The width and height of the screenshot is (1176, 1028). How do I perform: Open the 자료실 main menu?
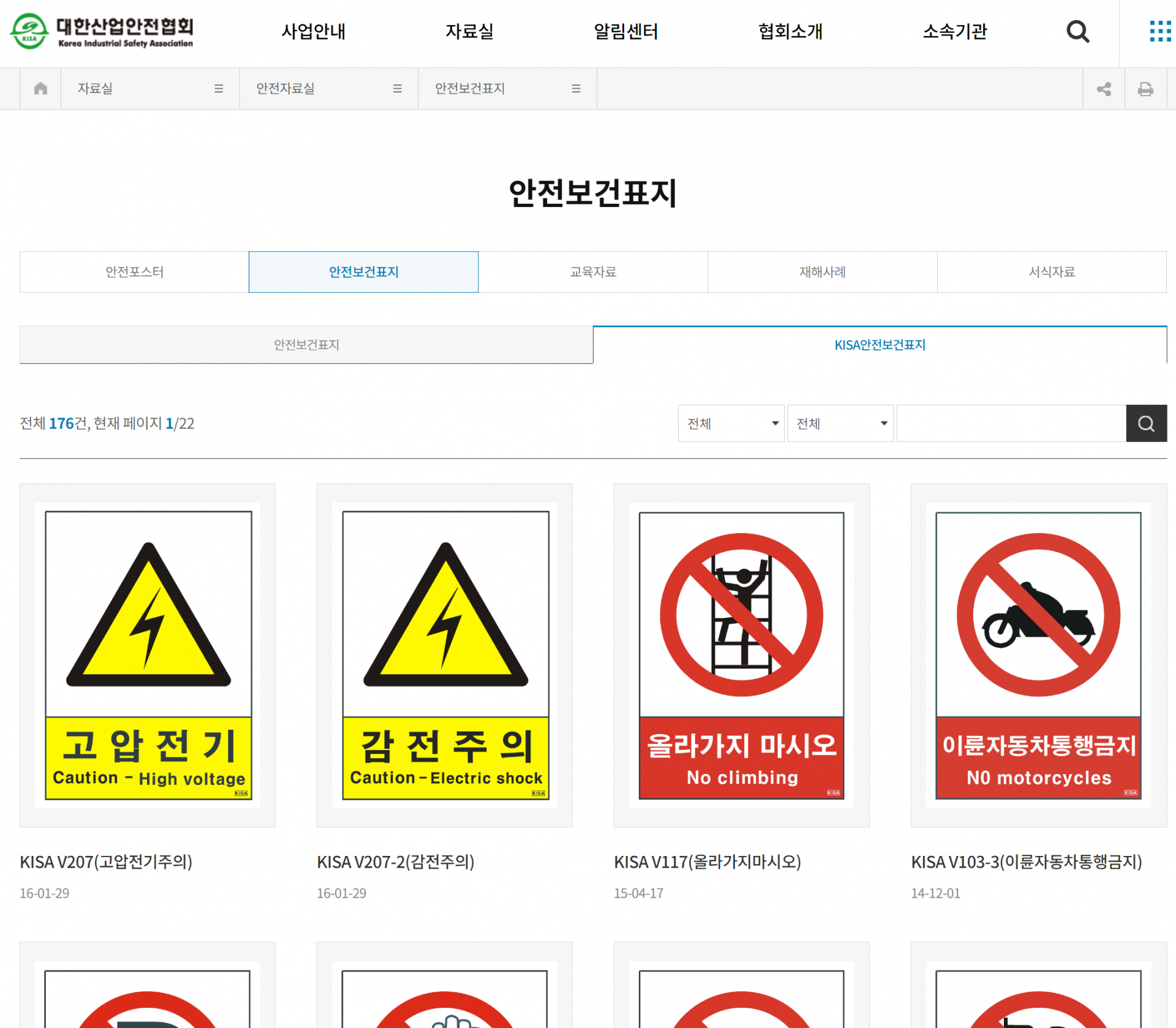click(470, 32)
